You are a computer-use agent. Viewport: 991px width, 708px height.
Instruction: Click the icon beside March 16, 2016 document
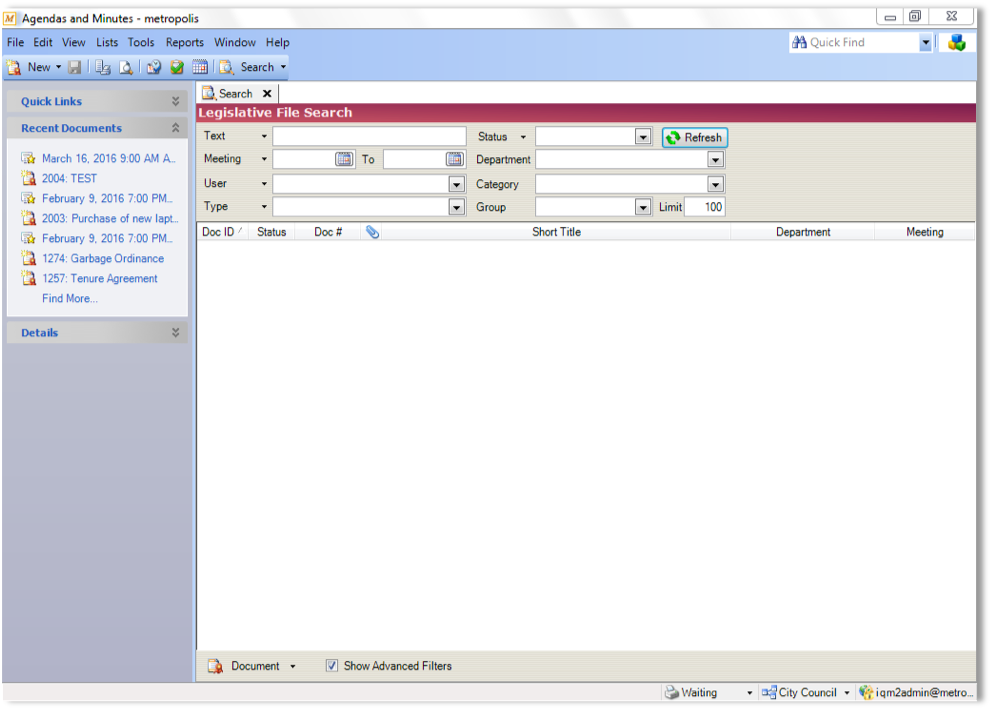point(28,158)
